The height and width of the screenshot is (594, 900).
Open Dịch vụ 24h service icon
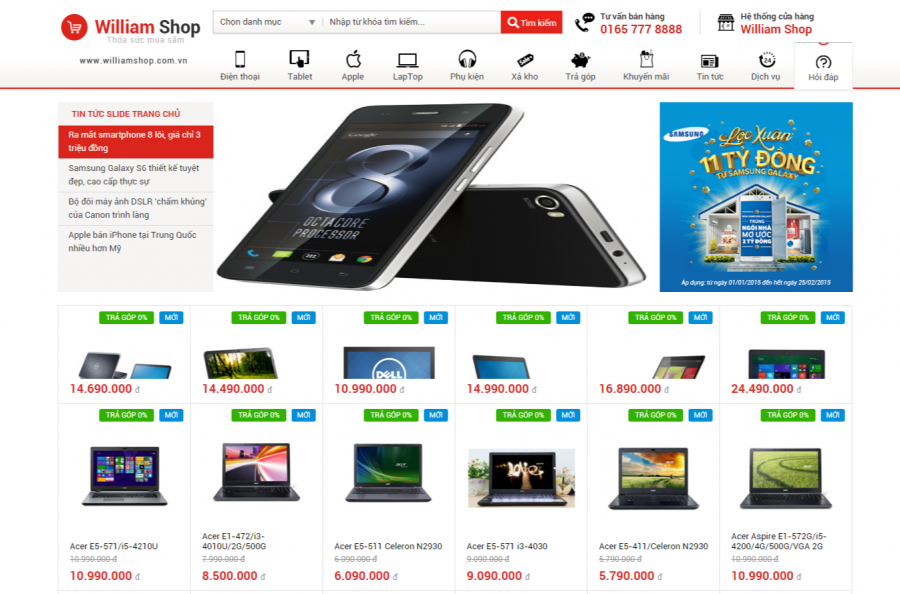(x=766, y=60)
